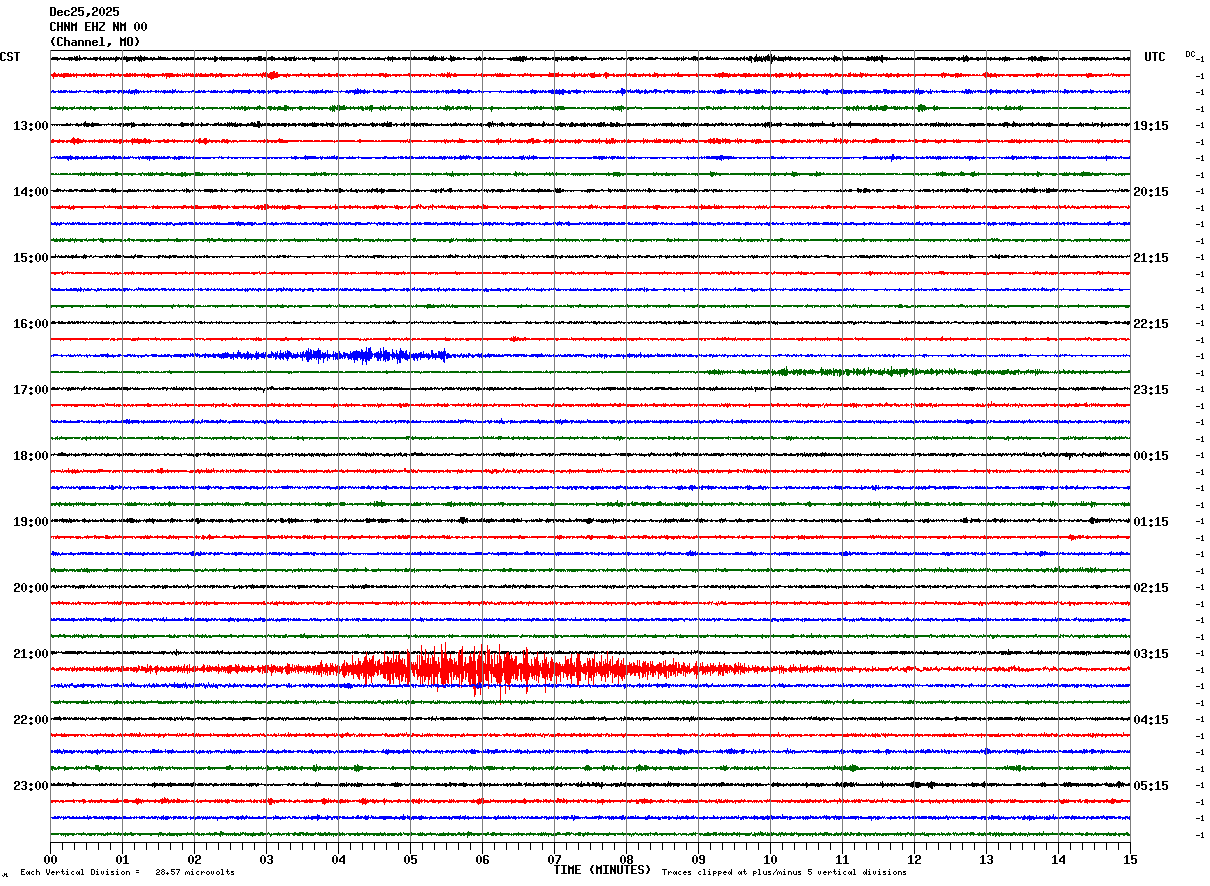Screen dimensions: 1210x886
Task: Select the station code "CHNM EHZ NM 00"
Action: 98,27
